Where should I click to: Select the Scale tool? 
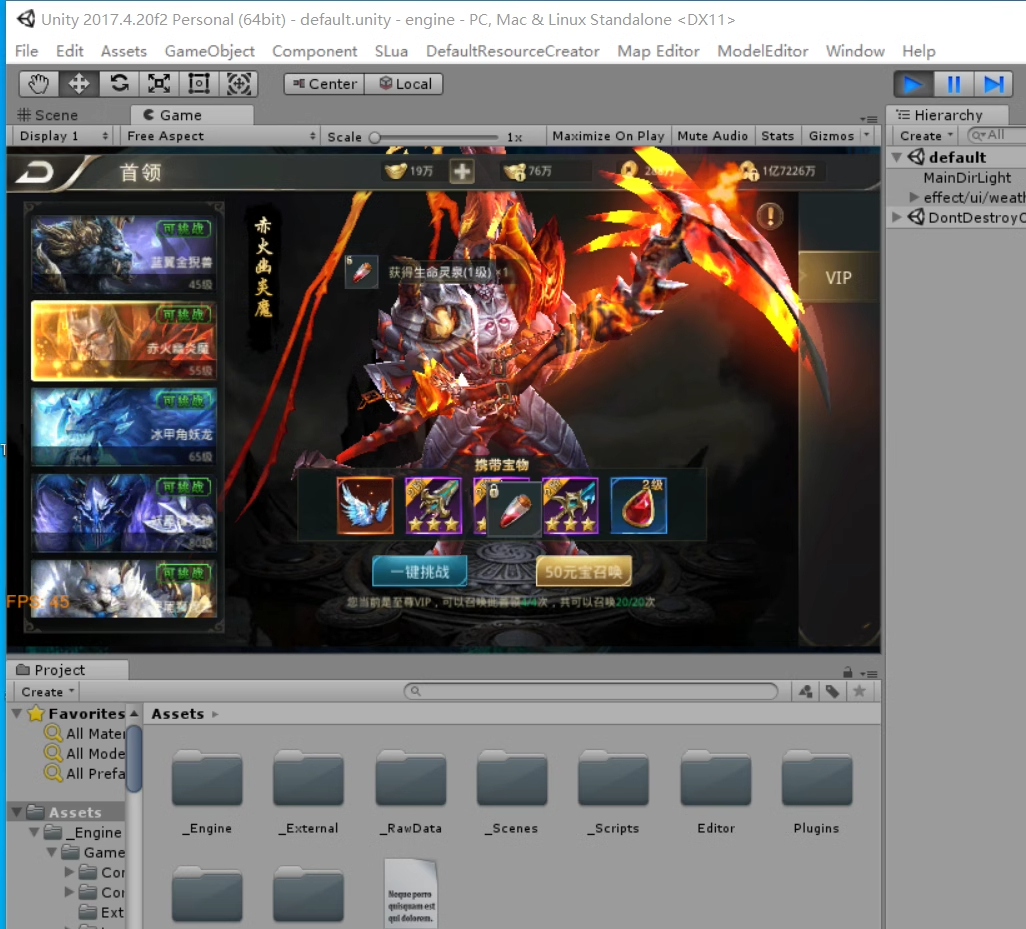pyautogui.click(x=159, y=84)
